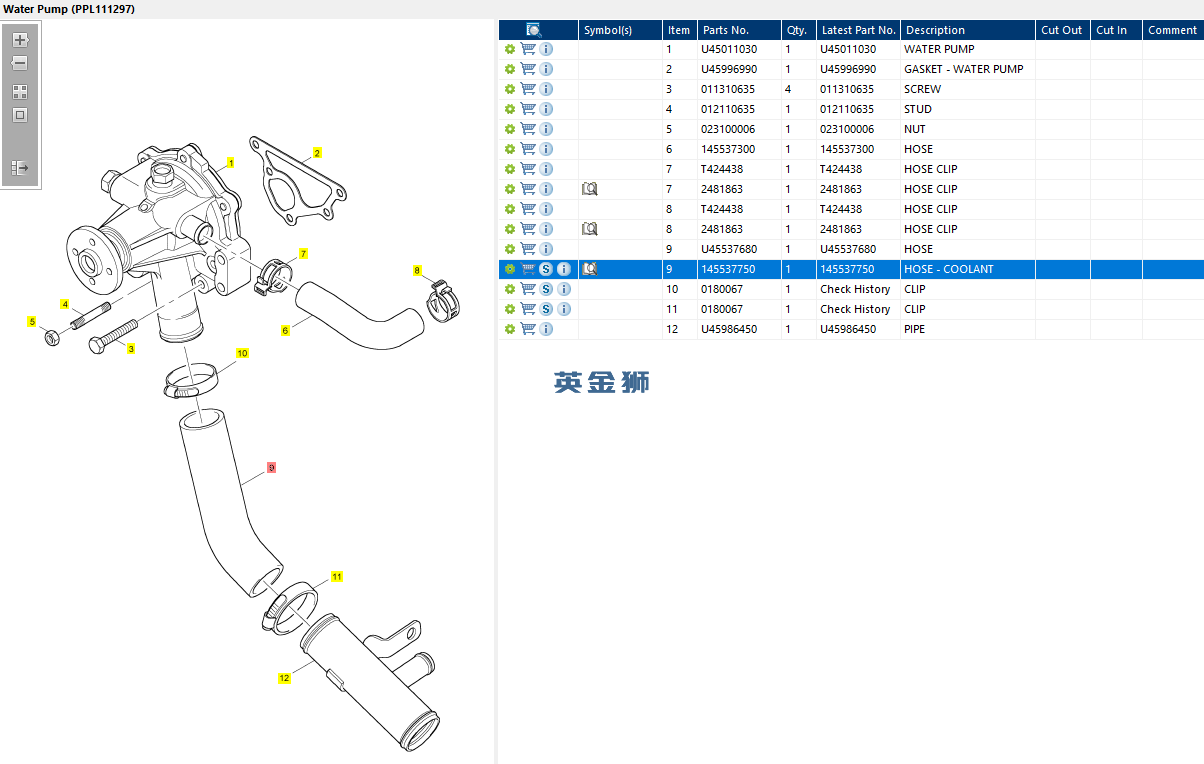This screenshot has width=1204, height=764.
Task: Click callout label 1 near the water pump
Action: tap(231, 163)
